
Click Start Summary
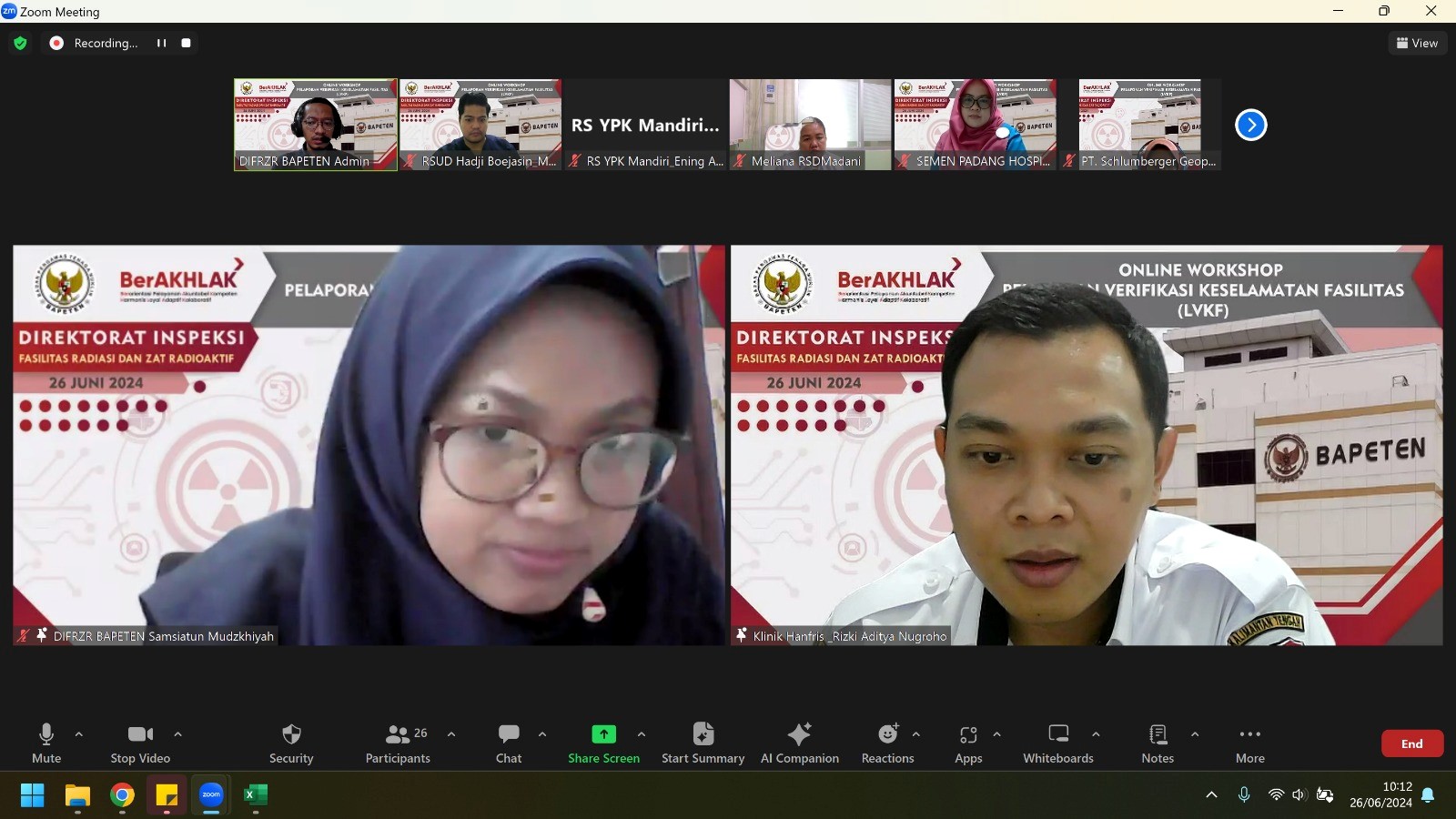click(703, 743)
